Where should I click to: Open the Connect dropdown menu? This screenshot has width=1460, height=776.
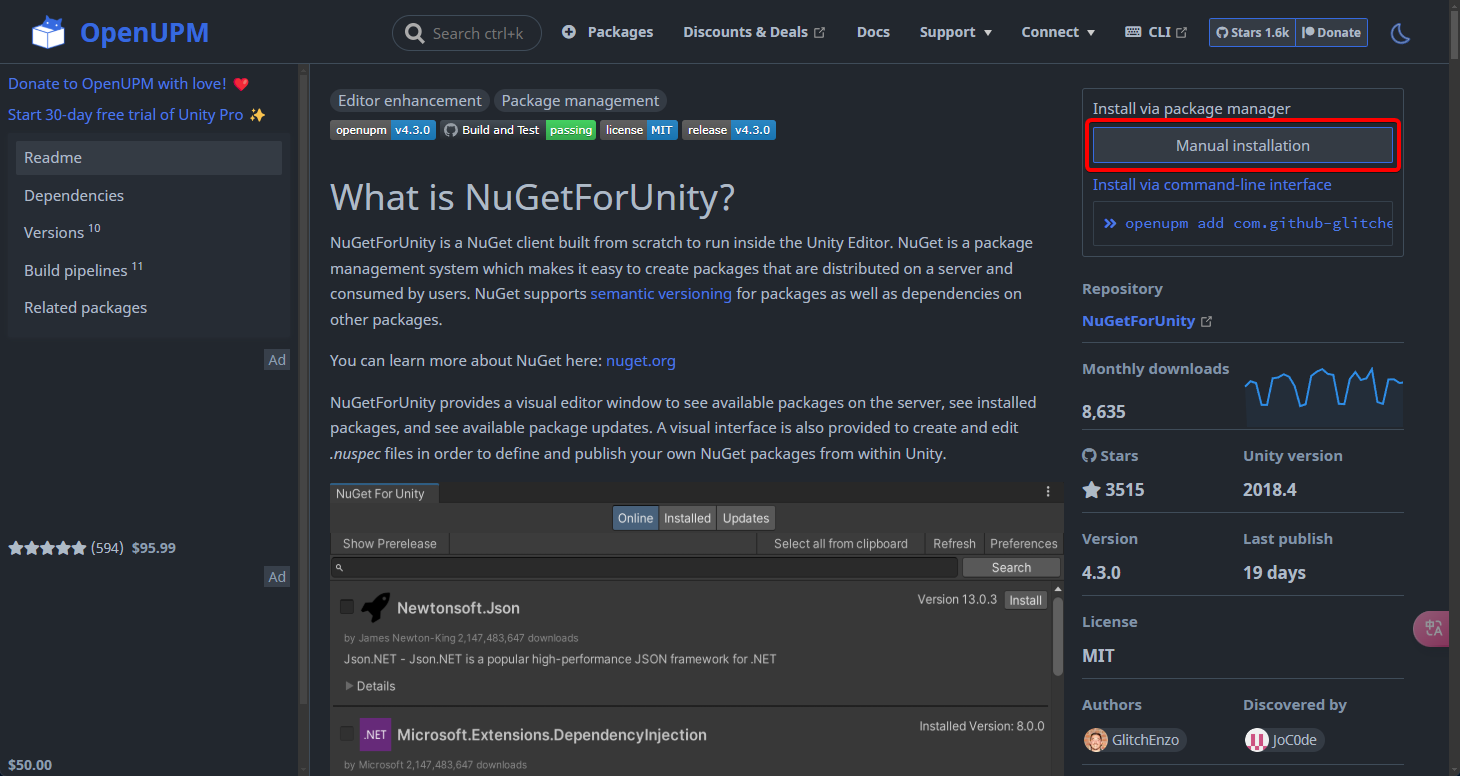click(x=1057, y=32)
